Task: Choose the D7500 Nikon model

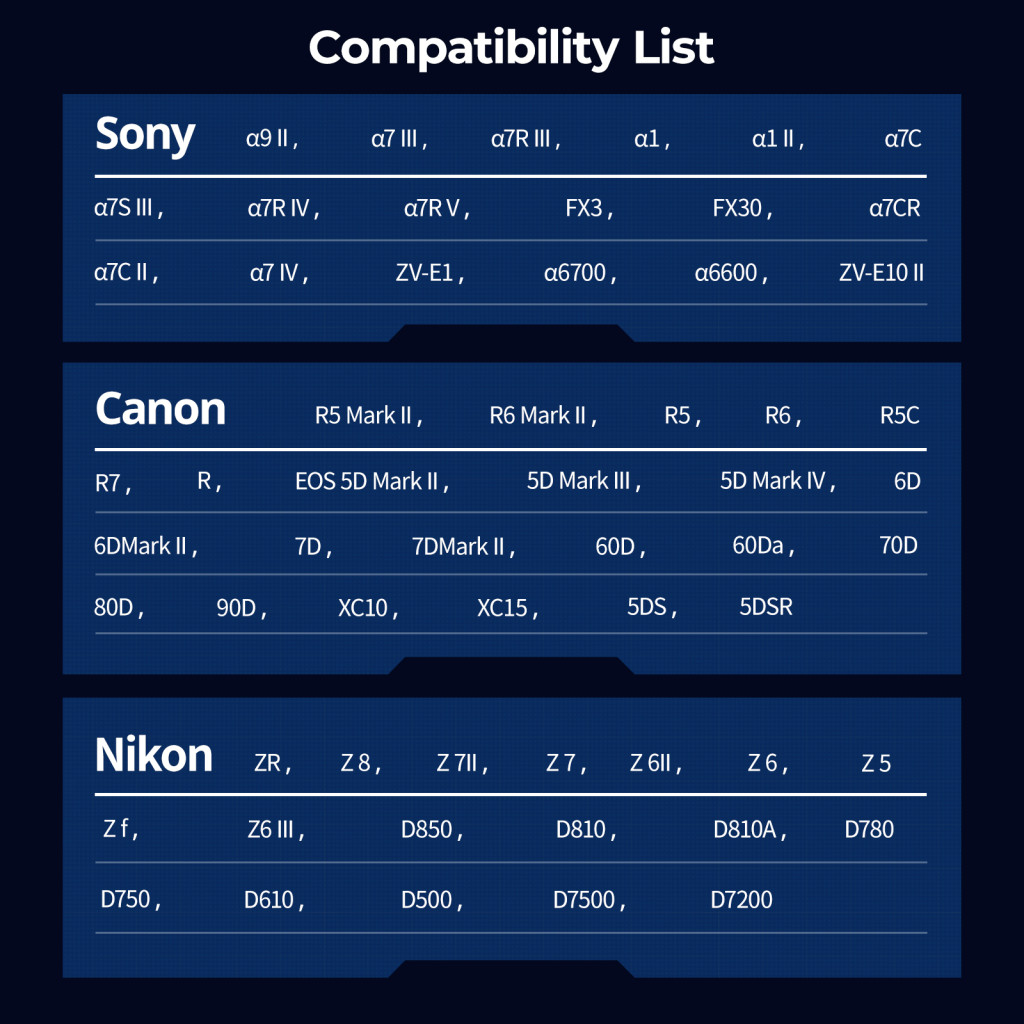Action: tap(584, 900)
